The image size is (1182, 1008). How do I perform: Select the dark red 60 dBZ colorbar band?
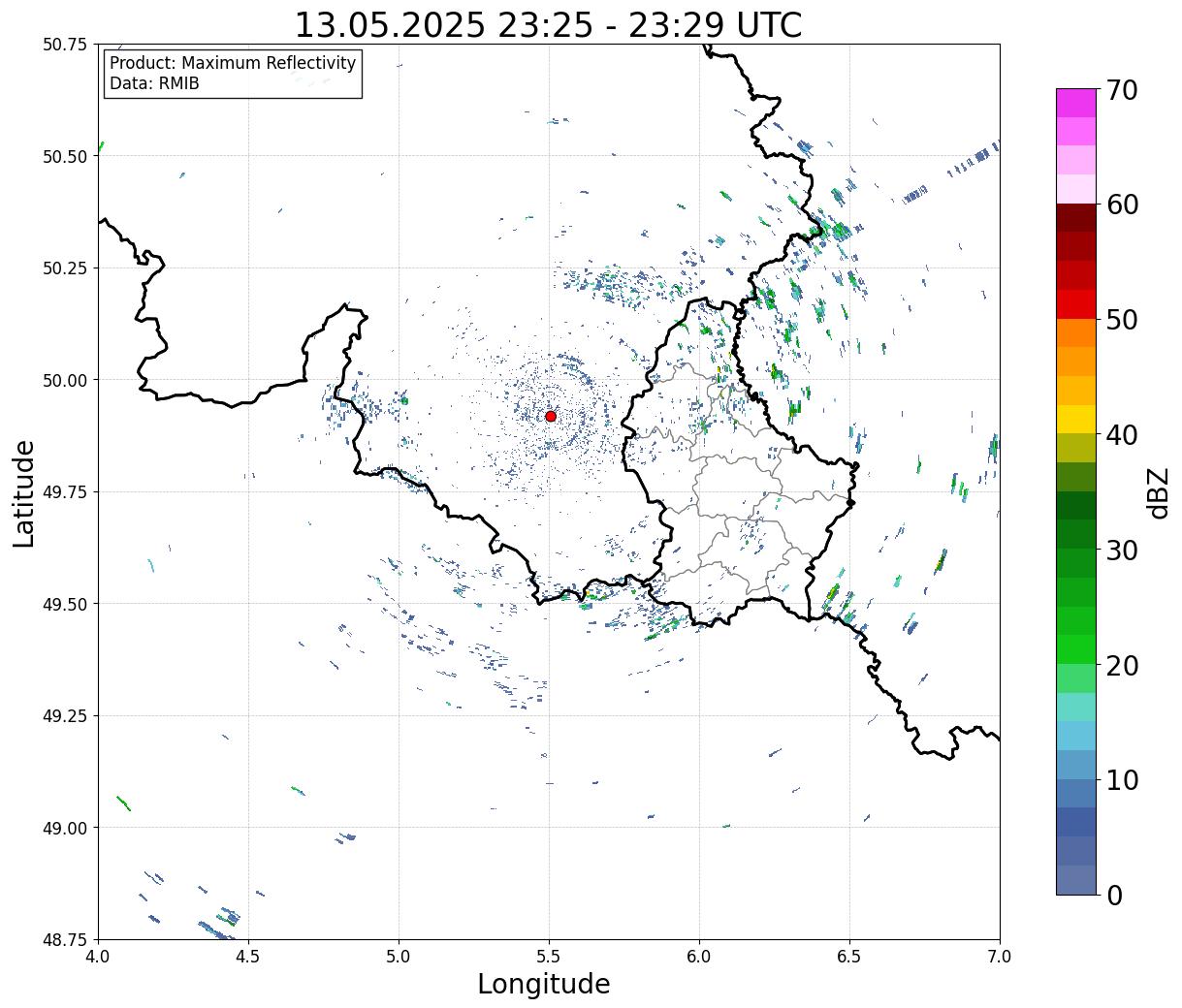[x=1076, y=217]
